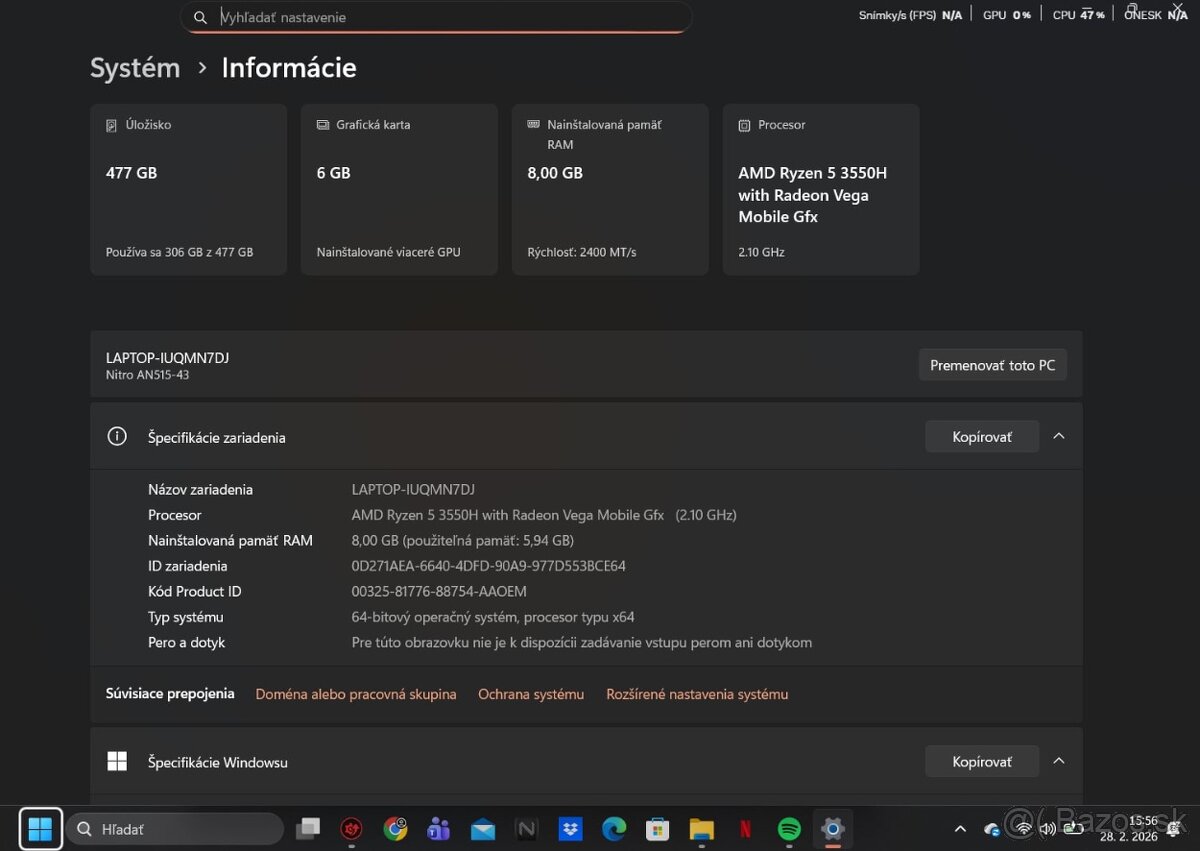
Task: Open the Start menu
Action: coord(40,829)
